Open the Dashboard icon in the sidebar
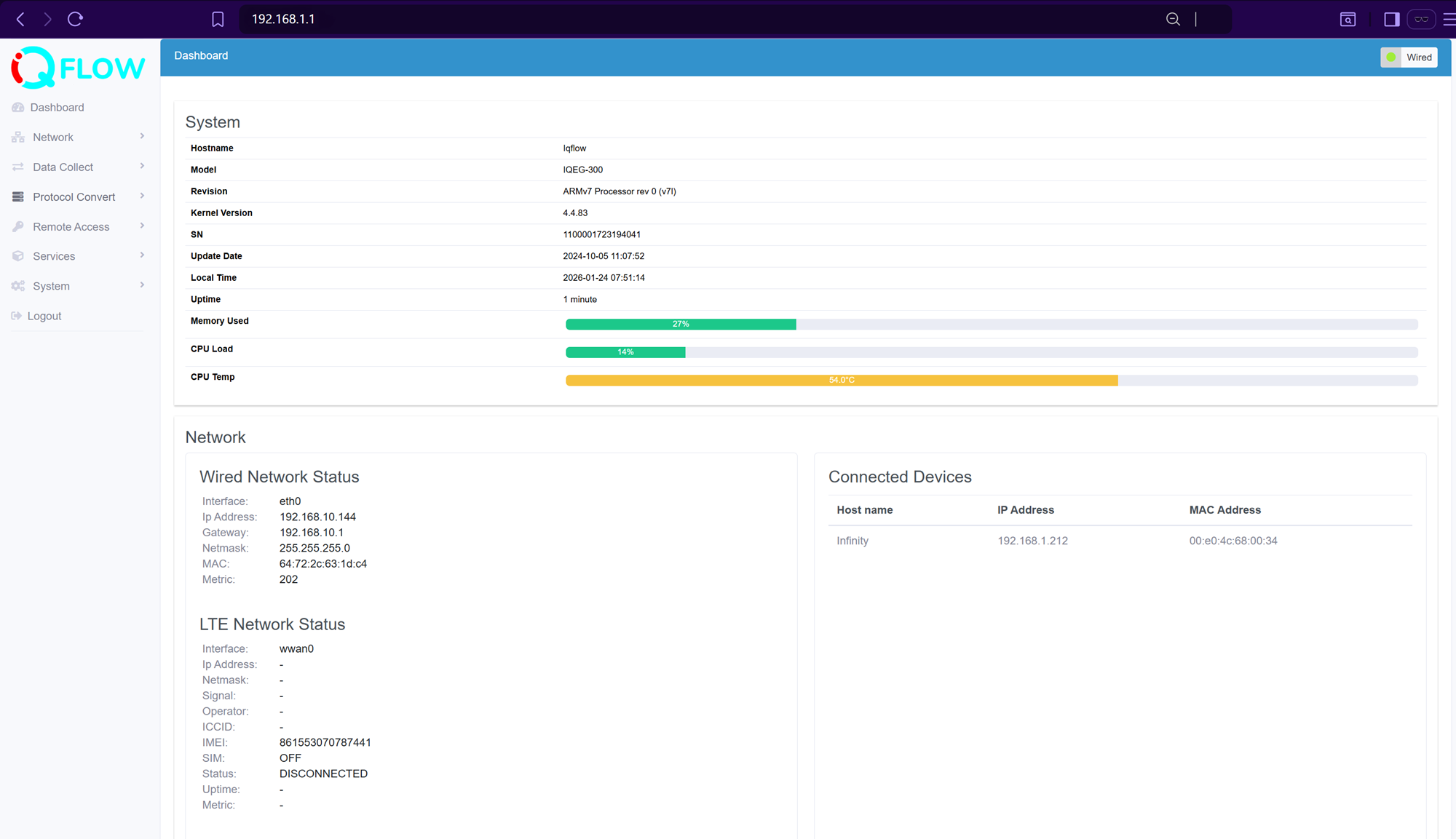 pos(17,107)
